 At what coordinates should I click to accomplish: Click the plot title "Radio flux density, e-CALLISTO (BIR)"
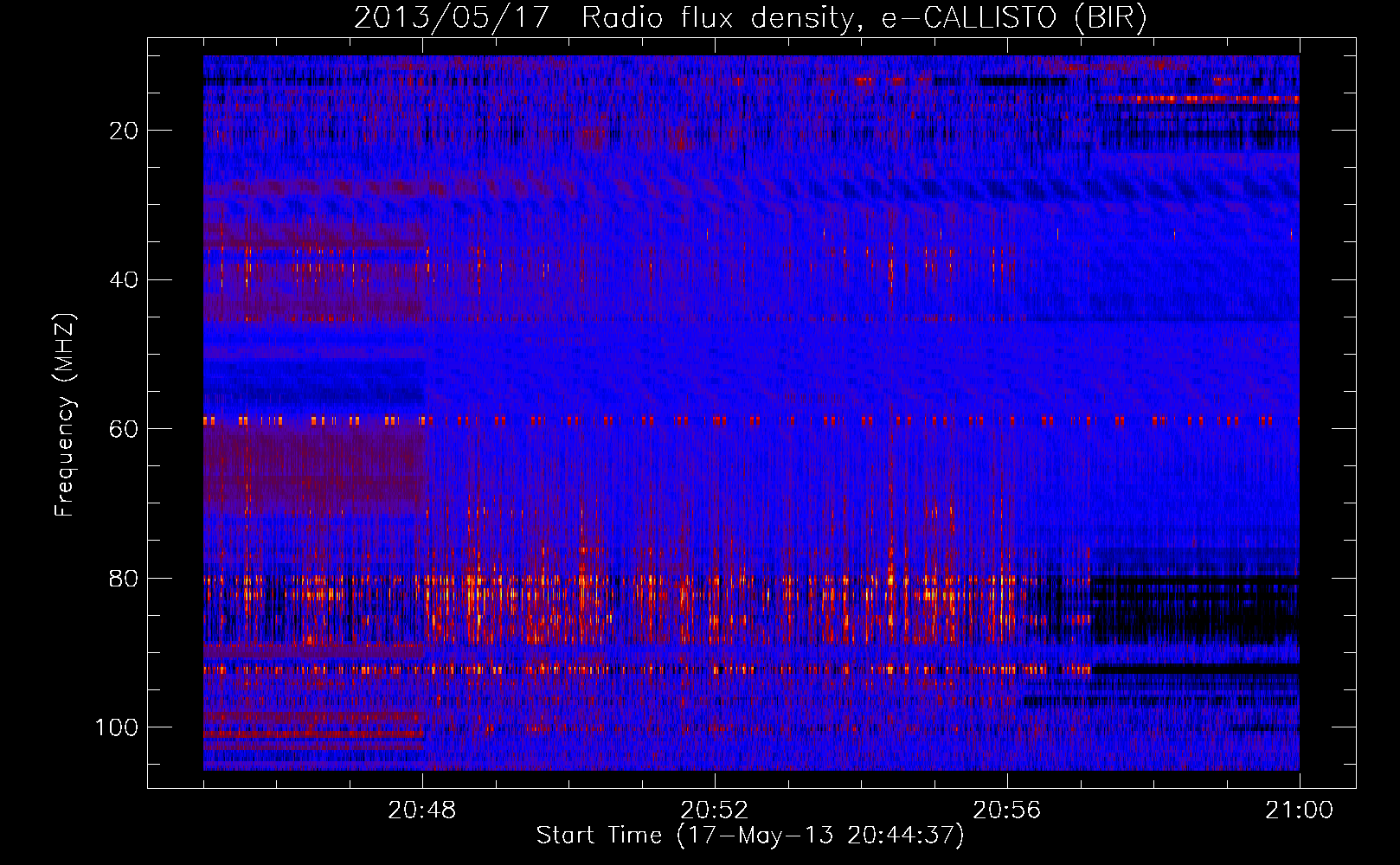[864, 18]
